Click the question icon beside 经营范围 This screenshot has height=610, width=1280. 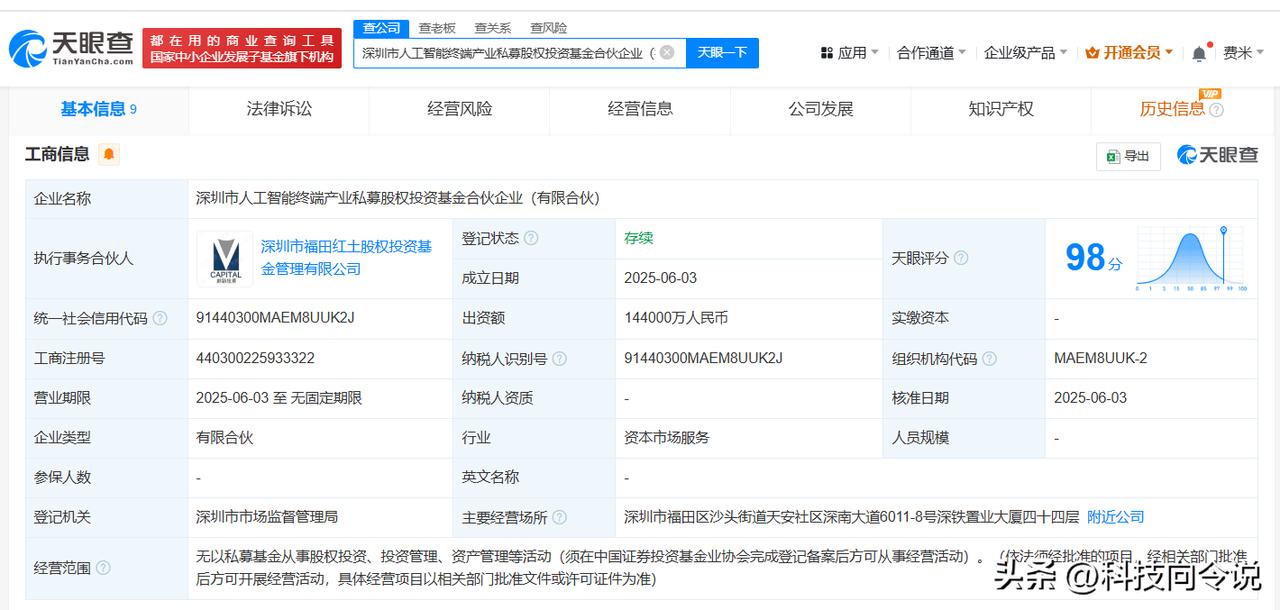point(103,568)
